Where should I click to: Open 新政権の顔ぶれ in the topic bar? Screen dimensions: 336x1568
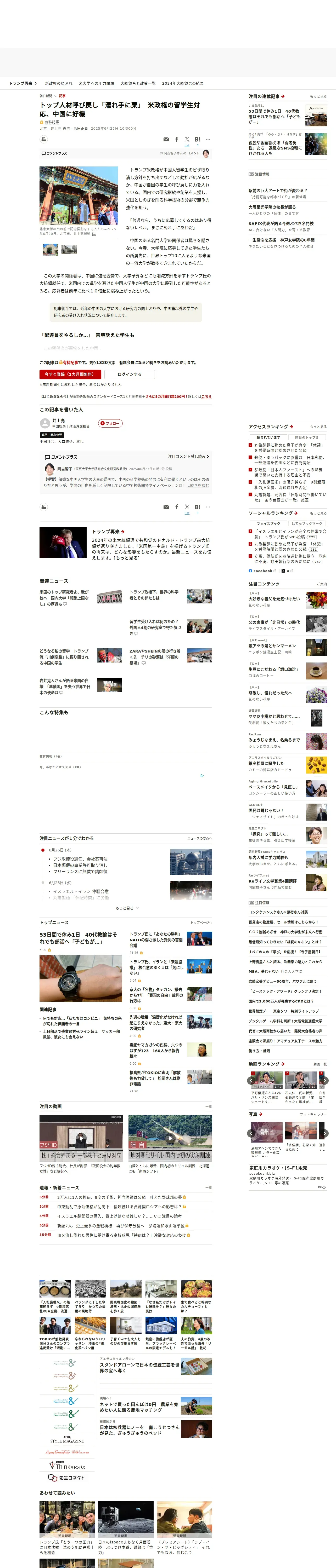[59, 83]
